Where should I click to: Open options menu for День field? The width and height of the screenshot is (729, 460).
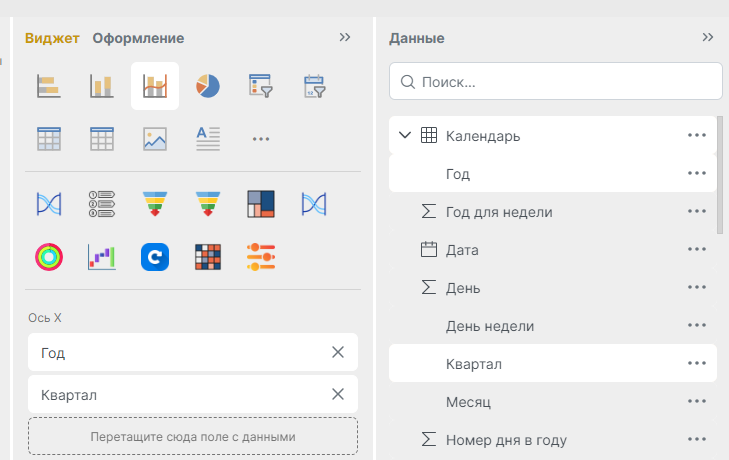tap(697, 287)
